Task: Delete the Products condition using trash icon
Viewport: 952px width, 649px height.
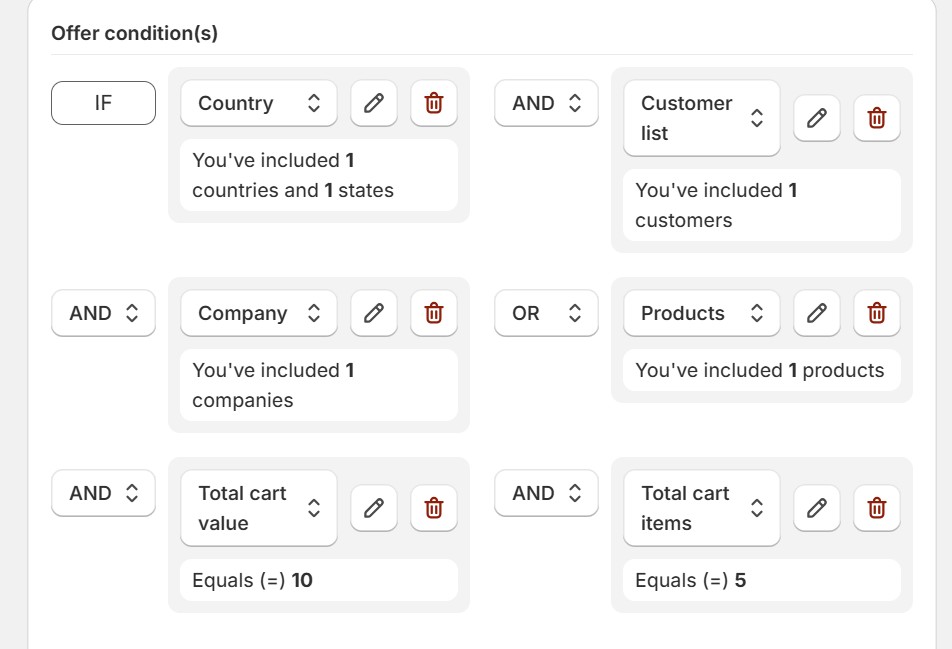Action: (876, 313)
